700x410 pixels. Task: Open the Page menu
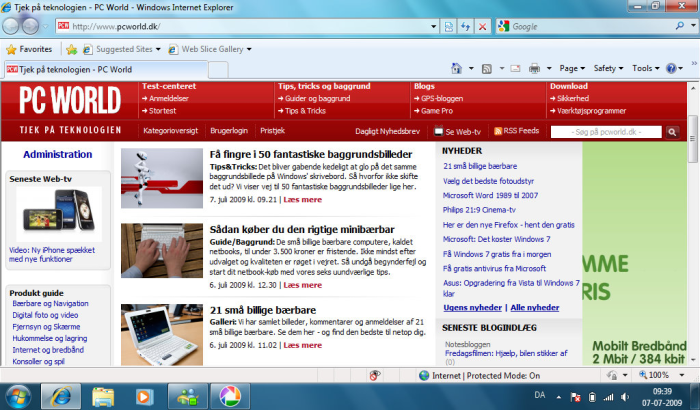tap(572, 68)
